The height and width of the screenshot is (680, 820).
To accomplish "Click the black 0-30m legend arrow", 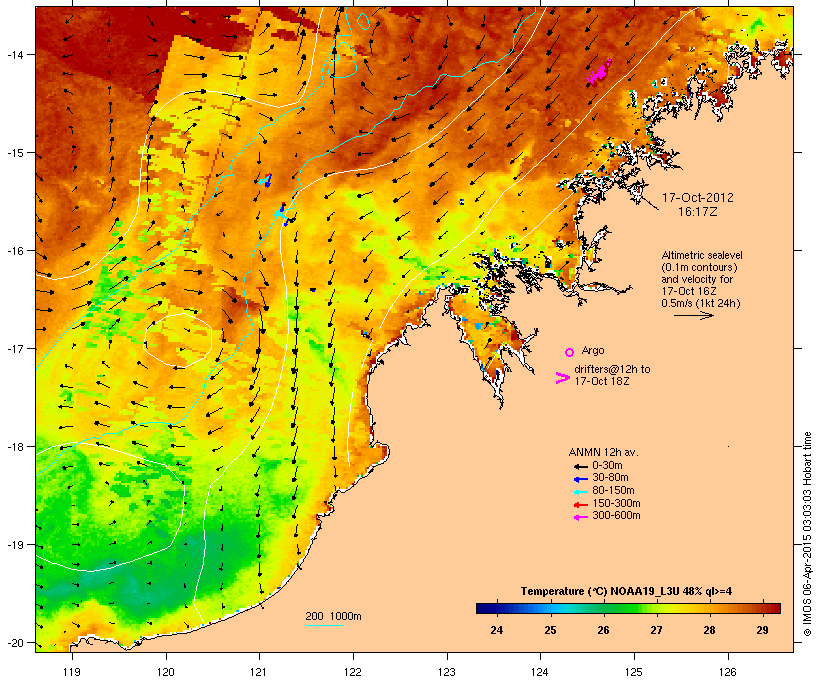I will [580, 467].
